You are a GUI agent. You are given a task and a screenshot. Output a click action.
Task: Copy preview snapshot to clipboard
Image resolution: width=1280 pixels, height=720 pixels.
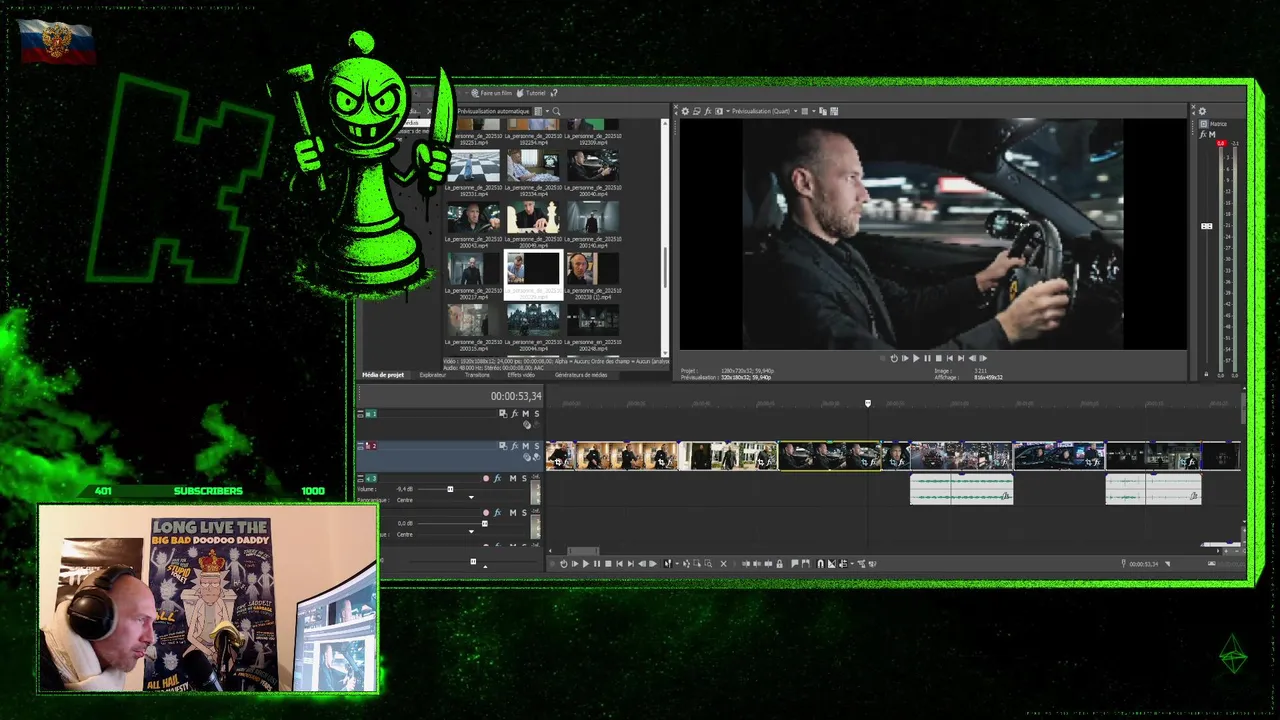click(x=823, y=111)
